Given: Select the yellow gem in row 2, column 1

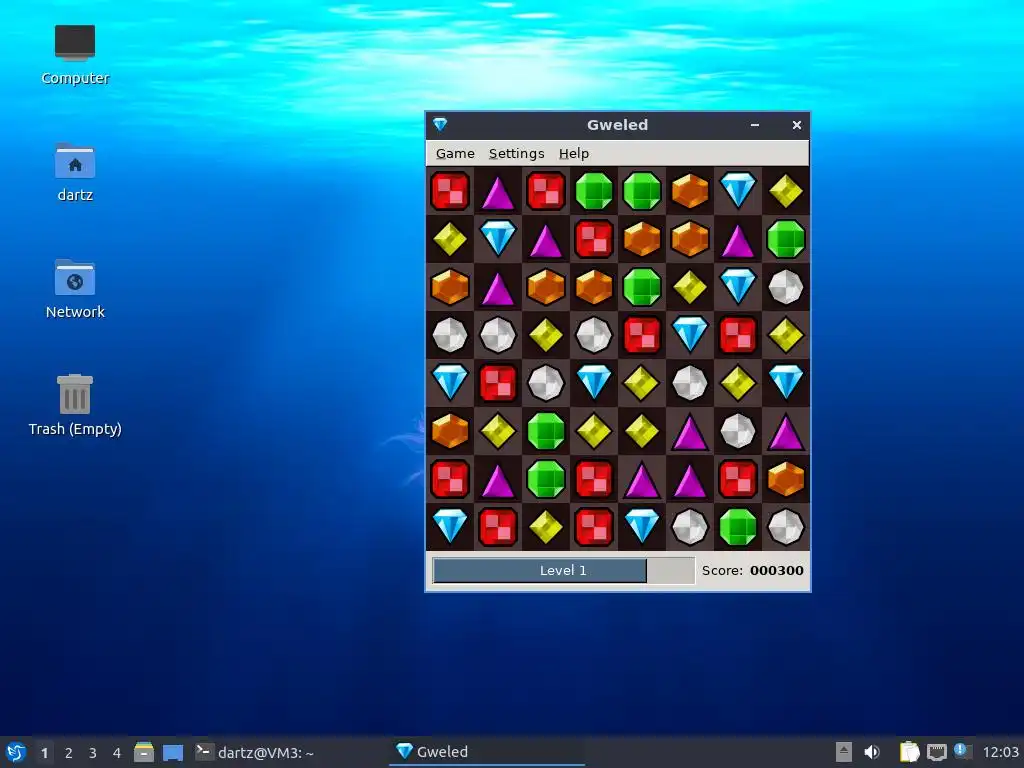Looking at the screenshot, I should [x=450, y=238].
